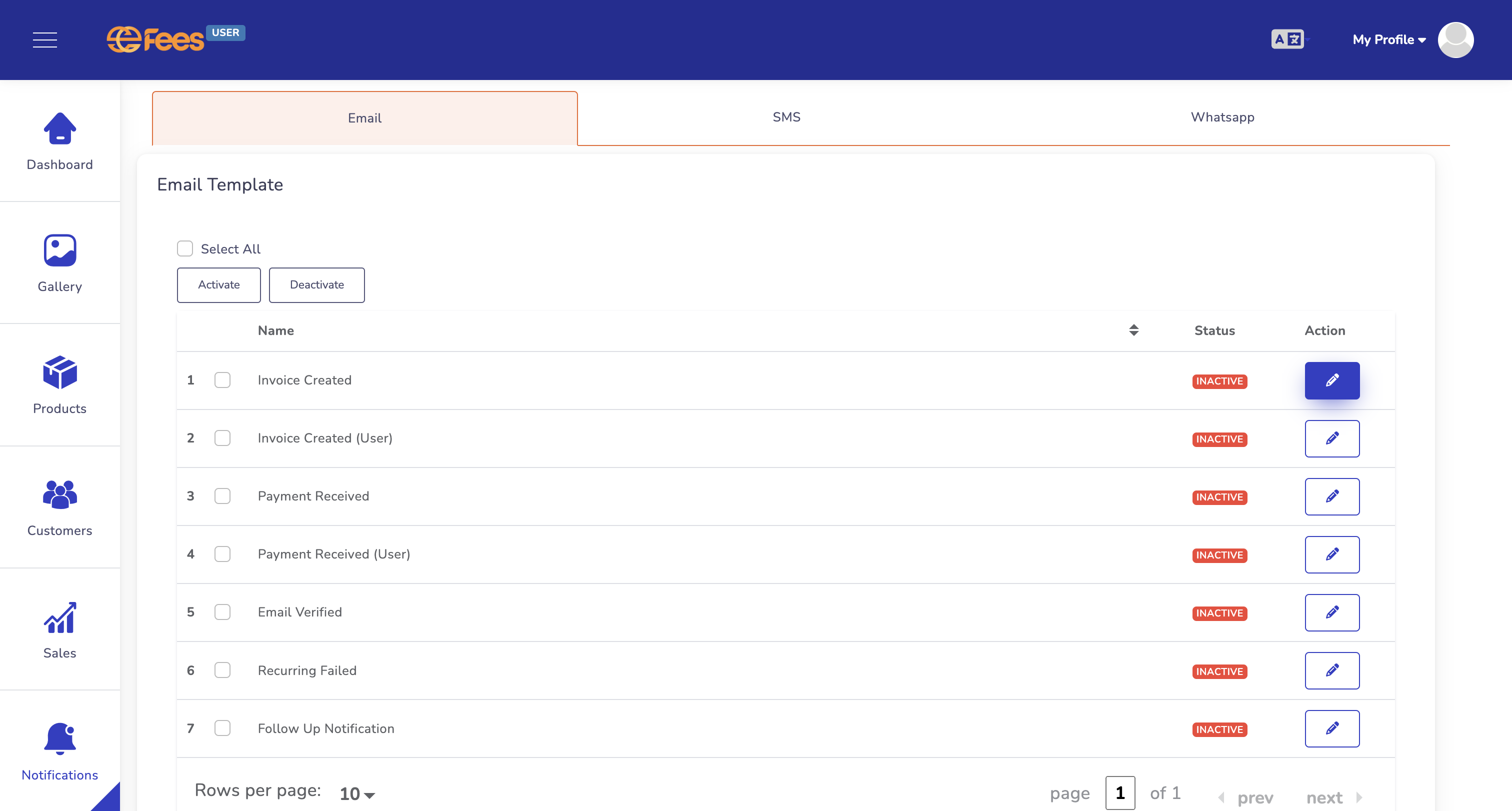This screenshot has width=1512, height=811.
Task: Open the hamburger menu icon
Action: click(x=45, y=40)
